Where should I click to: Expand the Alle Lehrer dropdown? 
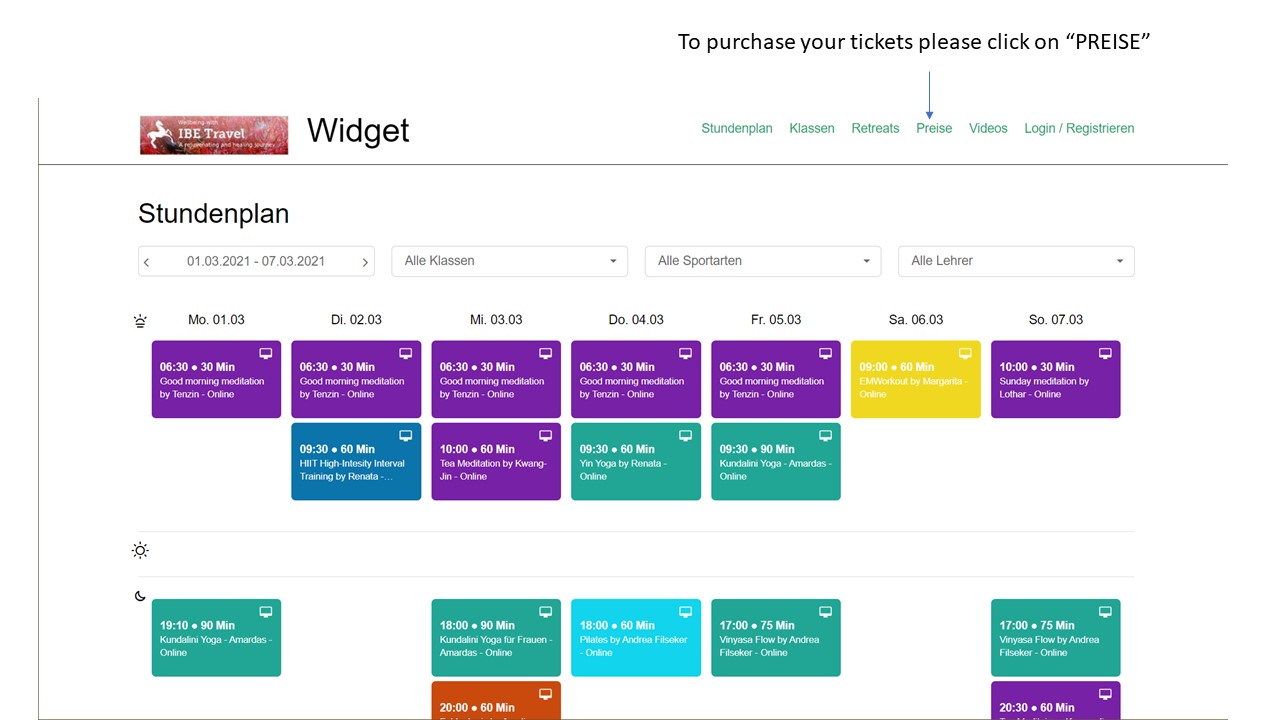coord(1016,261)
